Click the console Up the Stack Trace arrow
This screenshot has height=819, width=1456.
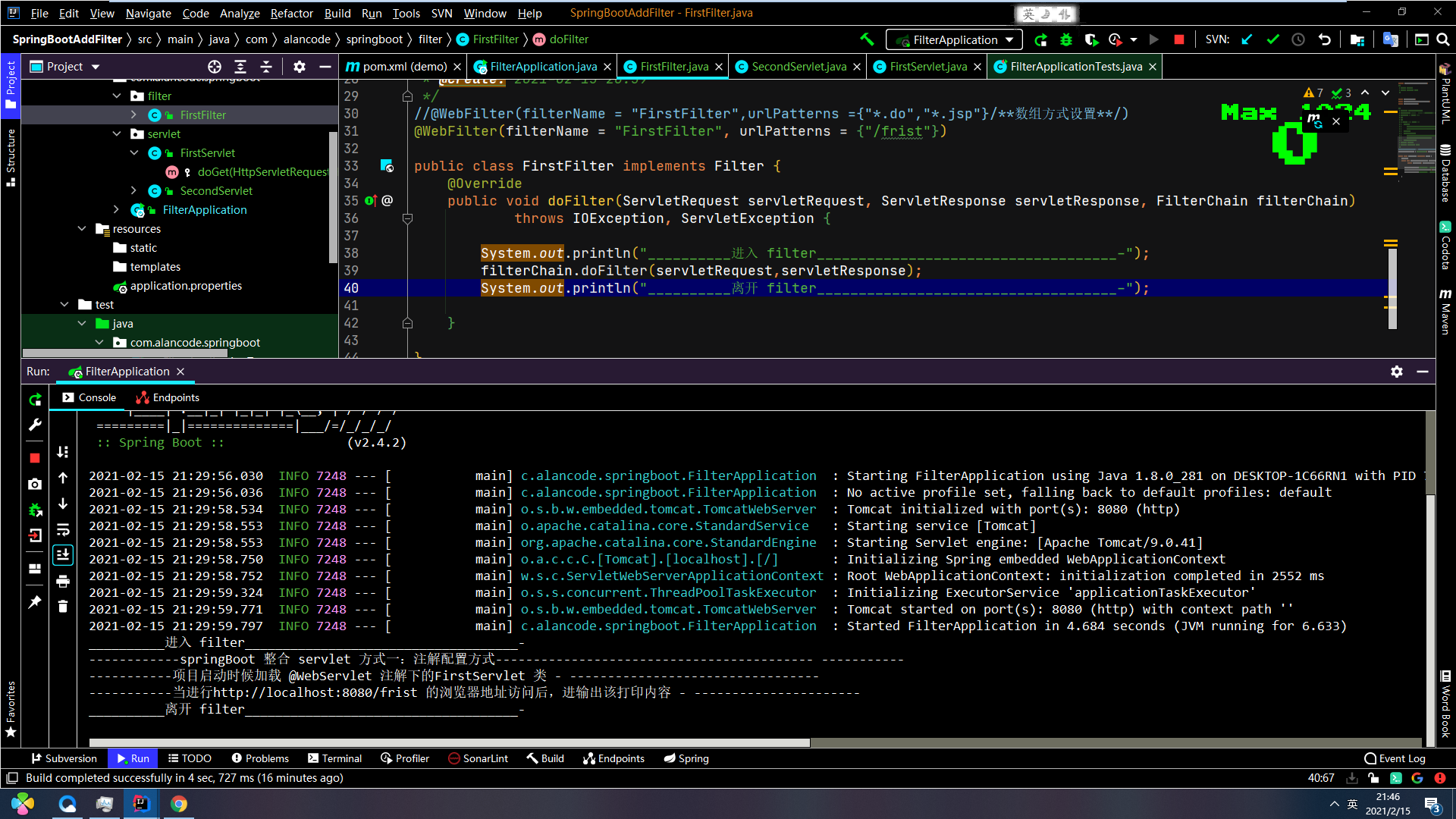(63, 478)
